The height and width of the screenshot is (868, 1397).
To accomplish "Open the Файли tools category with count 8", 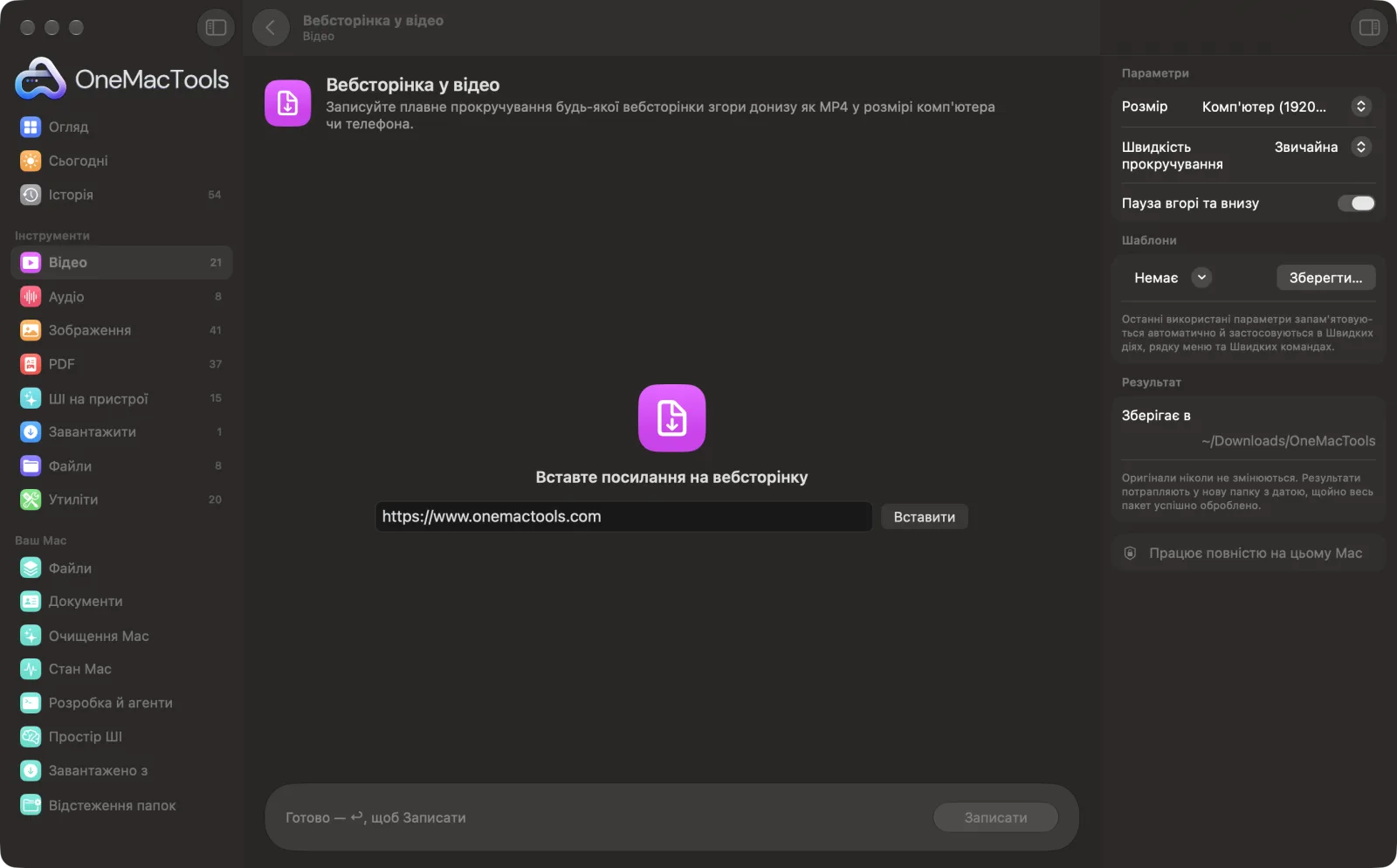I will click(121, 466).
